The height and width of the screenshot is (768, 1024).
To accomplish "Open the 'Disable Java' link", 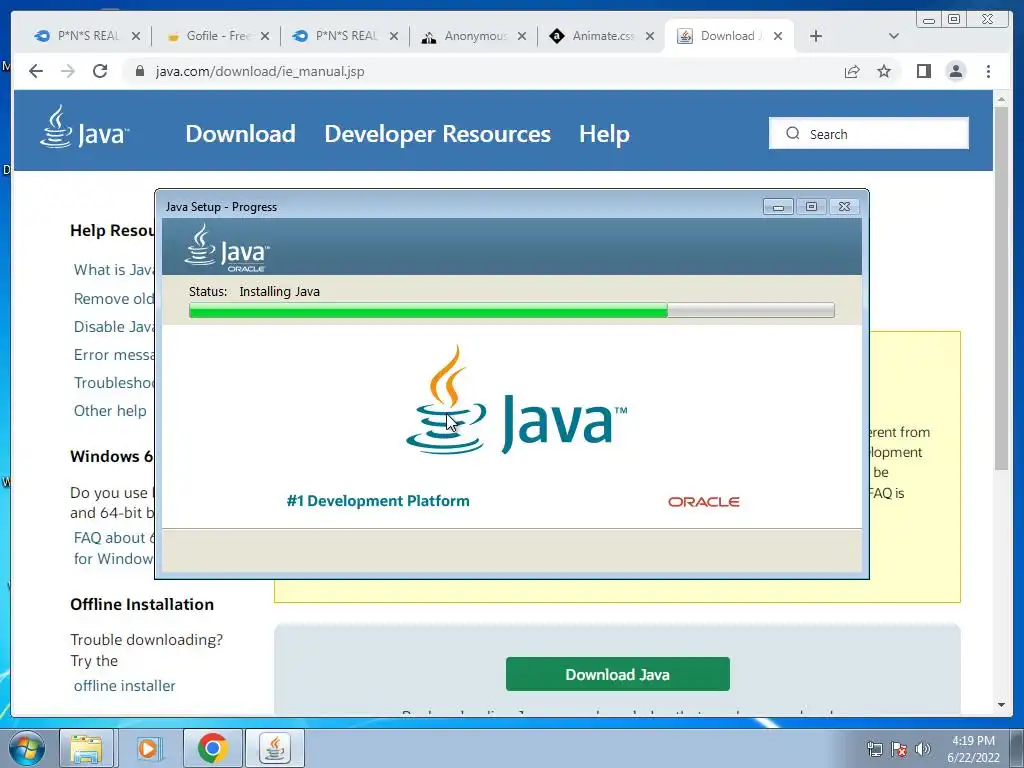I will (x=114, y=327).
